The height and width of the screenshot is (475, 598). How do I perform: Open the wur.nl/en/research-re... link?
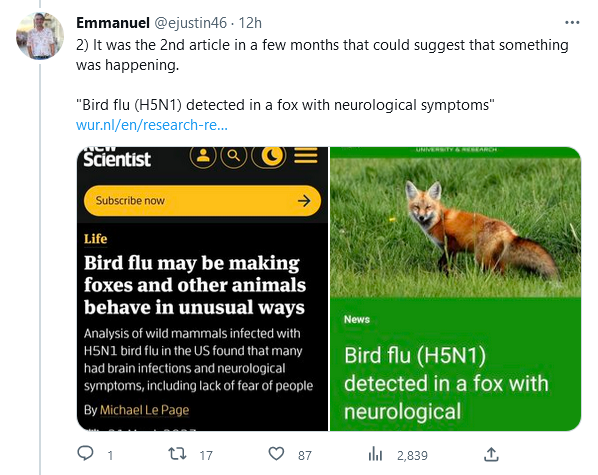pos(152,125)
